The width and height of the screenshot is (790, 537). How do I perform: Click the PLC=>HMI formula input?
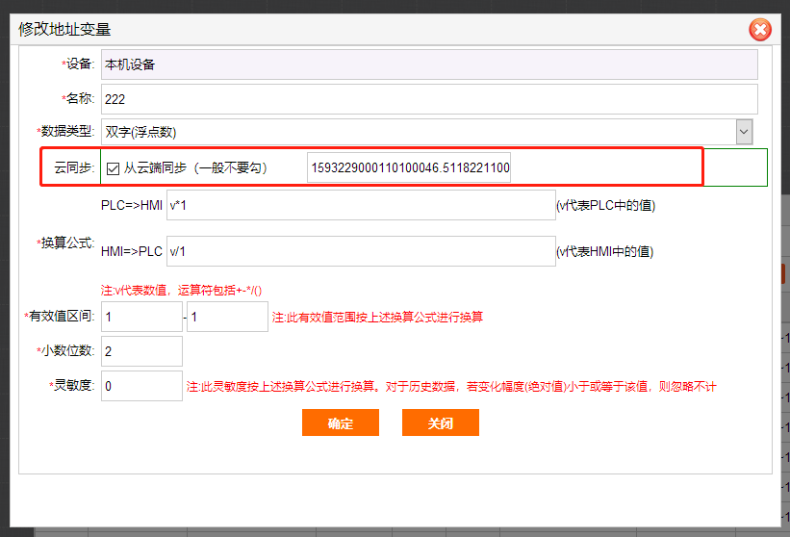pos(360,205)
